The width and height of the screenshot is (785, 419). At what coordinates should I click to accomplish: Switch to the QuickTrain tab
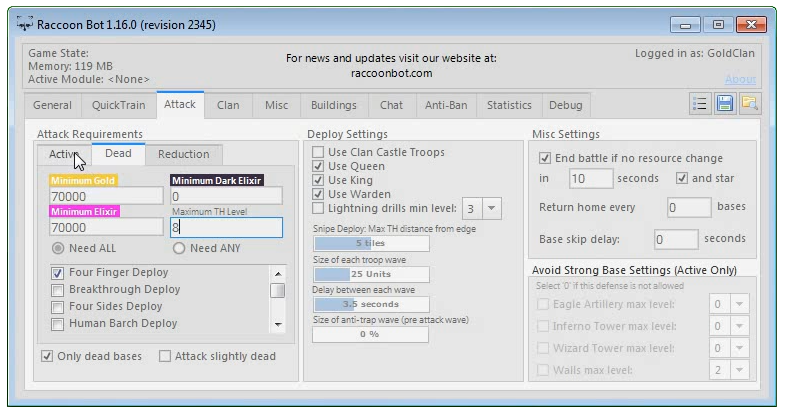(118, 105)
